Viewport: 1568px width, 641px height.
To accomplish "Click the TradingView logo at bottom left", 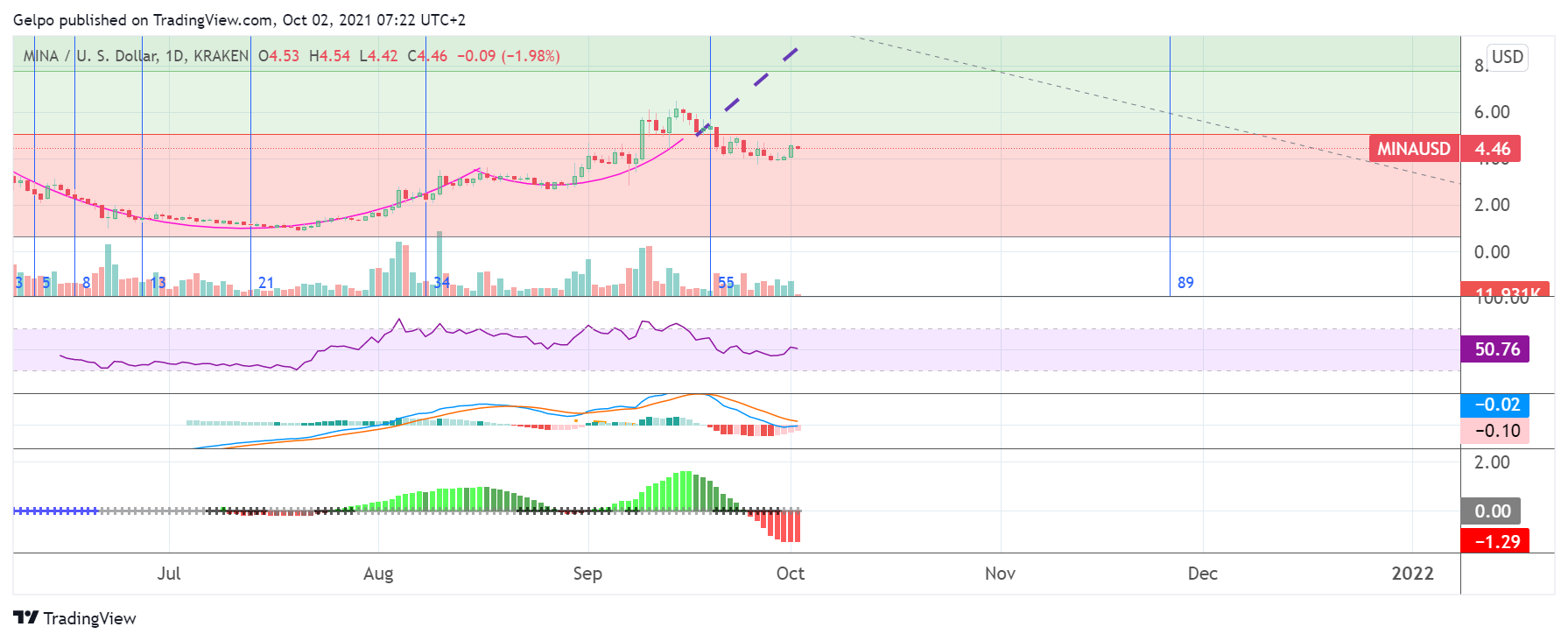I will (x=75, y=618).
